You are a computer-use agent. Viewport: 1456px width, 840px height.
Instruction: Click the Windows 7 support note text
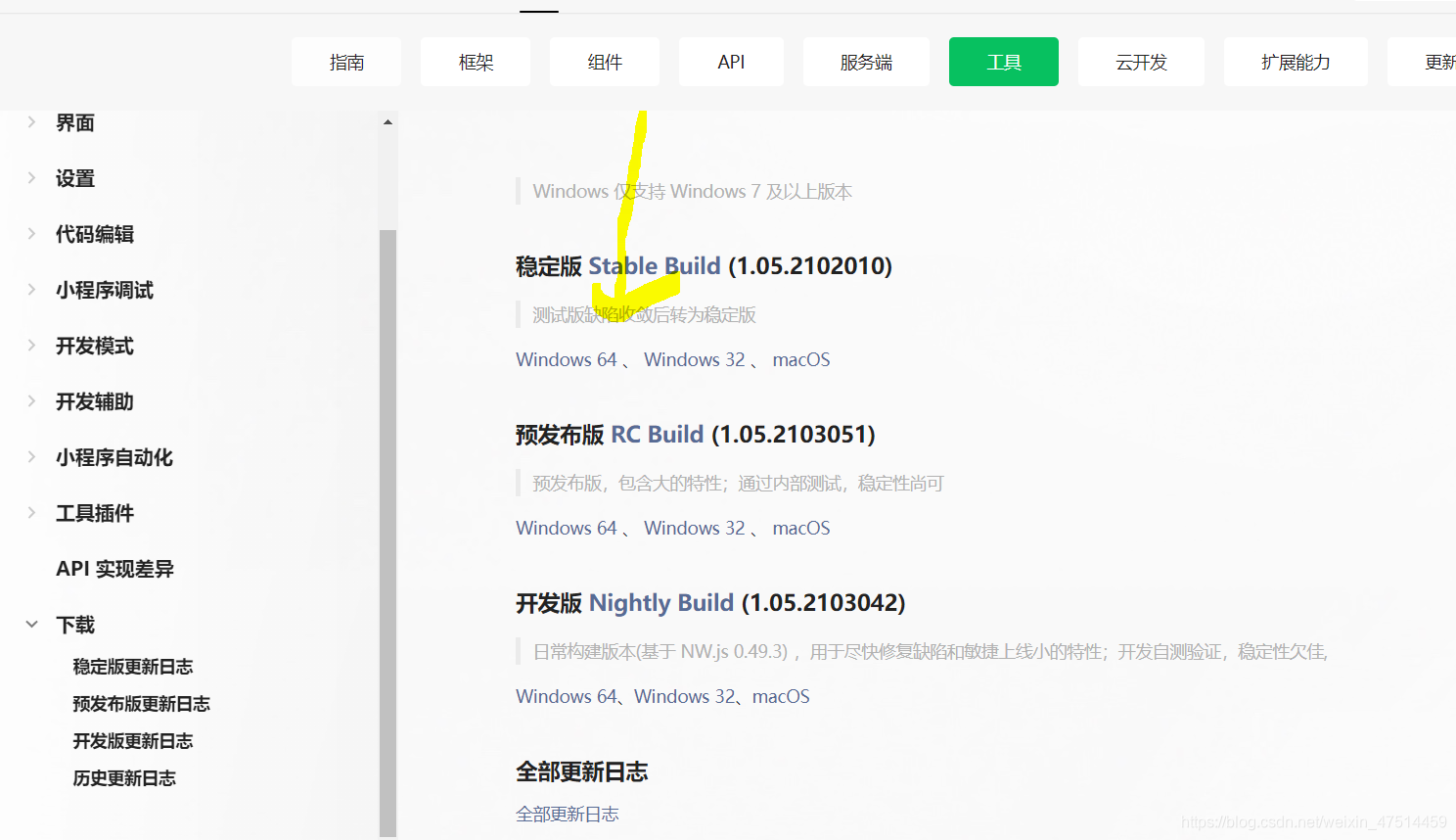(693, 191)
